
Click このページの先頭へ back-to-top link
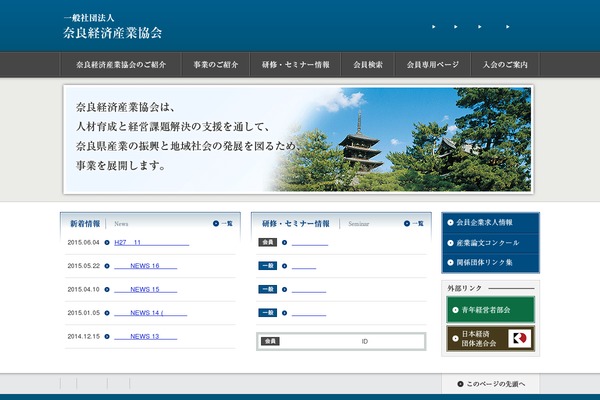(x=491, y=384)
